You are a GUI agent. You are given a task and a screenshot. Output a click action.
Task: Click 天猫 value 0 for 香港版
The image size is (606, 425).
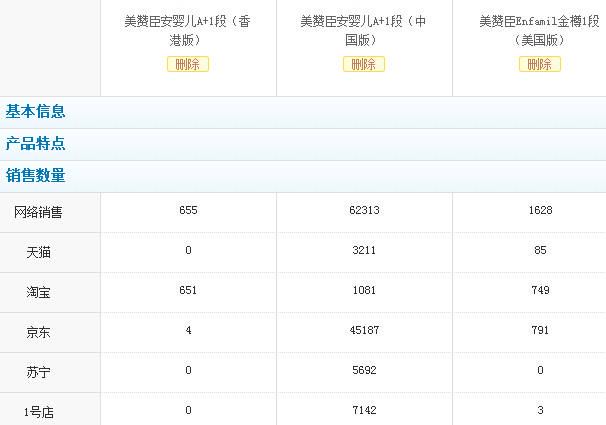tap(188, 250)
